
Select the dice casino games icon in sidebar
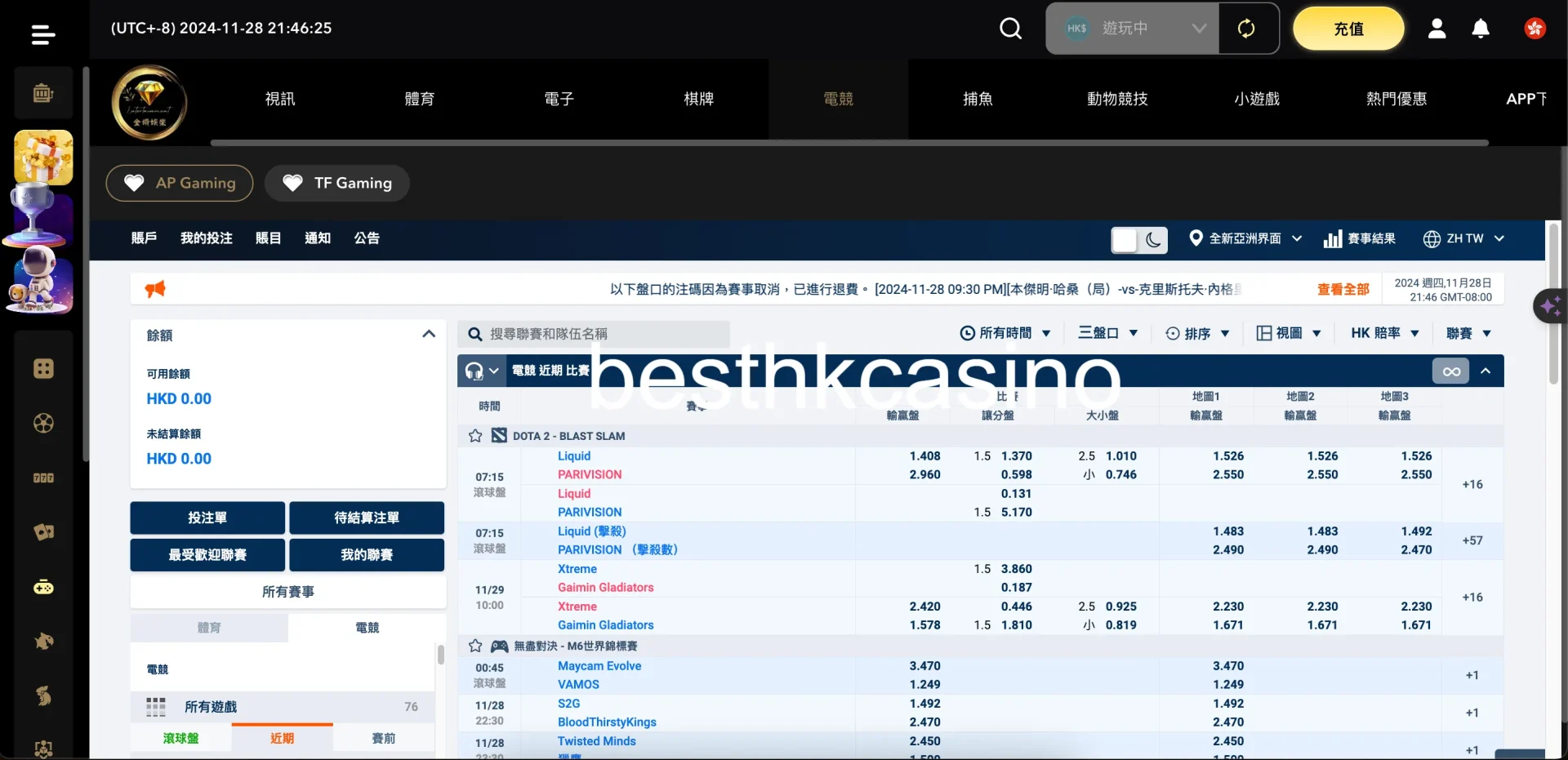42,369
